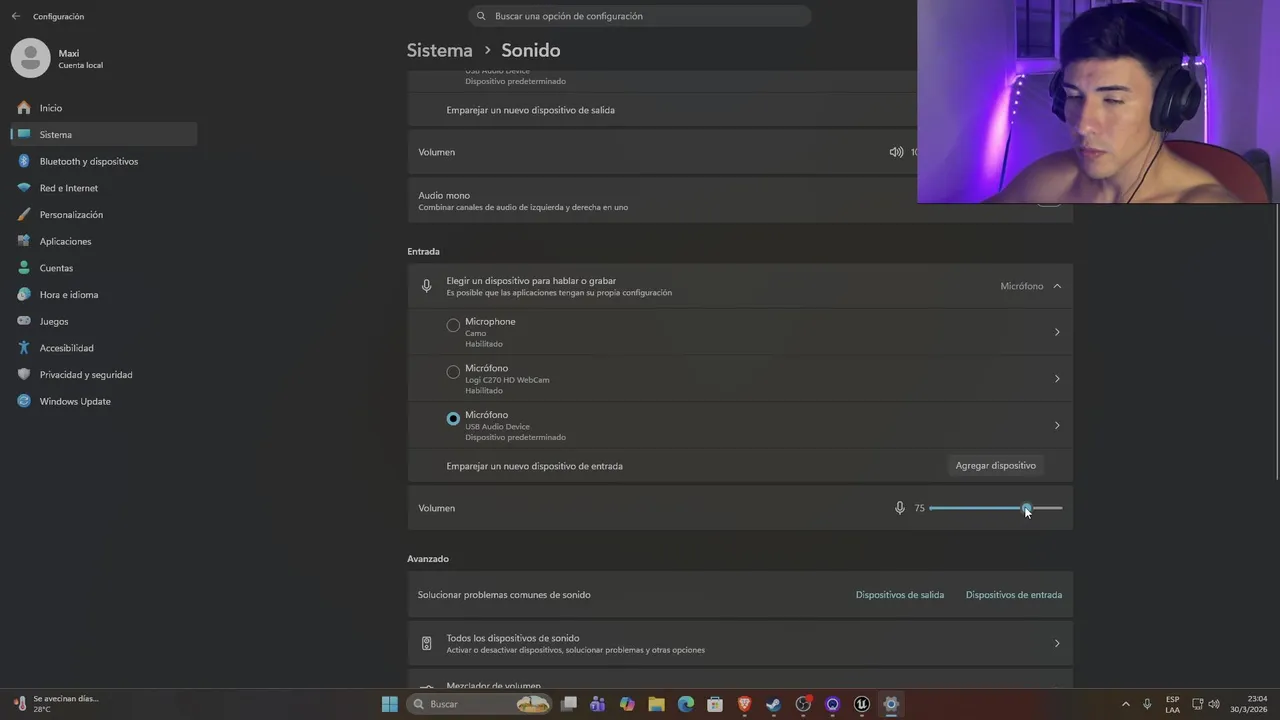Image resolution: width=1280 pixels, height=720 pixels.
Task: Open Accesibilidad settings
Action: 103,348
